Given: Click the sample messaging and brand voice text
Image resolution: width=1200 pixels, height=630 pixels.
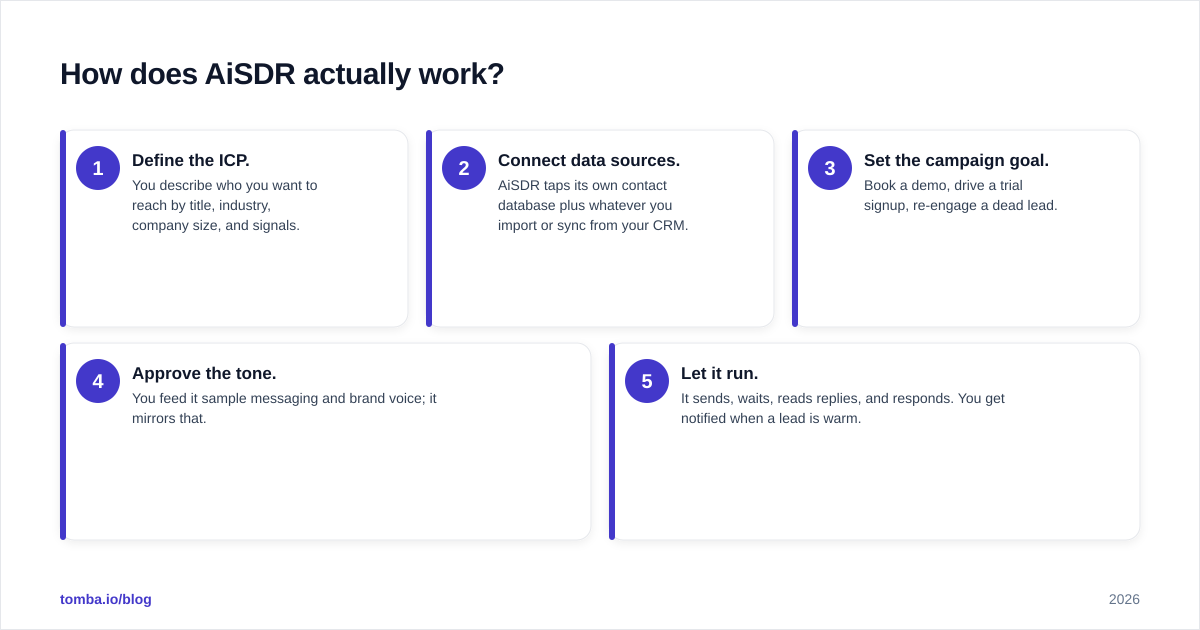Looking at the screenshot, I should click(x=284, y=408).
